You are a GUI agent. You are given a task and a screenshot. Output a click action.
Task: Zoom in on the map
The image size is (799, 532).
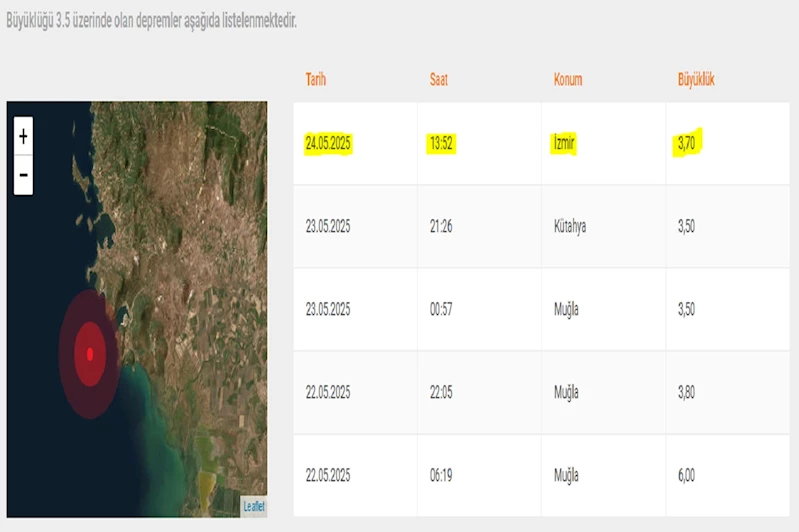pyautogui.click(x=23, y=135)
